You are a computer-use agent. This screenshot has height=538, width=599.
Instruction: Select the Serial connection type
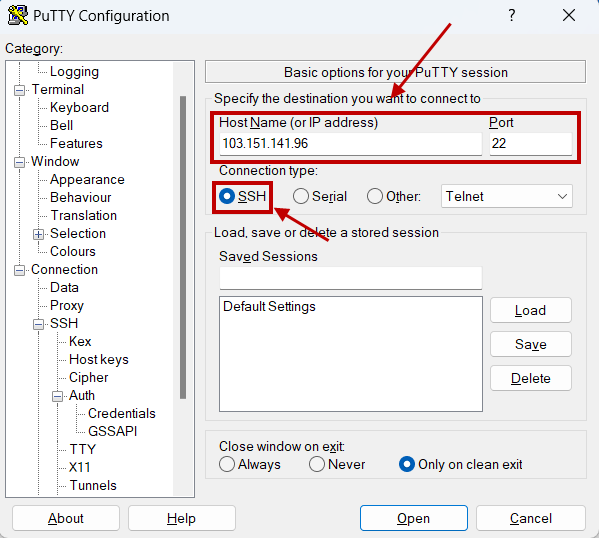(x=301, y=196)
